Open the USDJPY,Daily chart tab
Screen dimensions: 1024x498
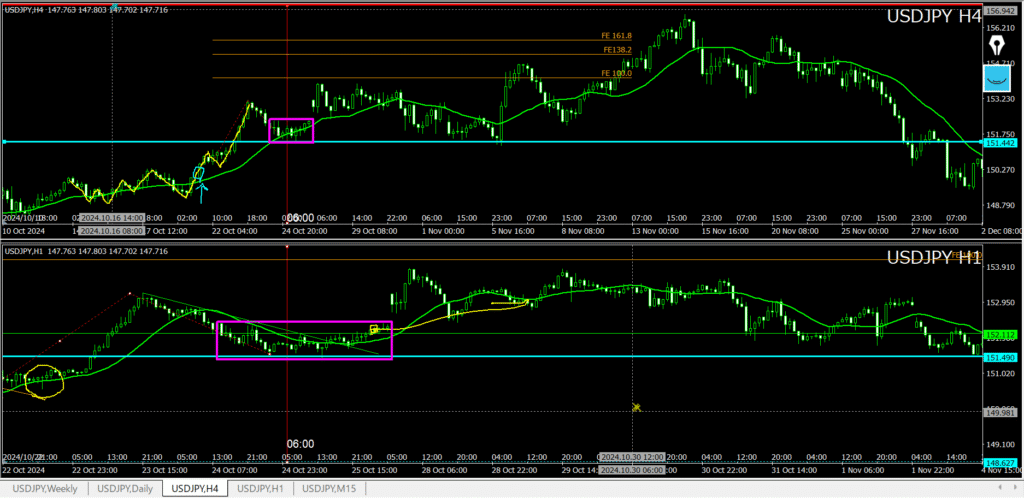tap(126, 489)
